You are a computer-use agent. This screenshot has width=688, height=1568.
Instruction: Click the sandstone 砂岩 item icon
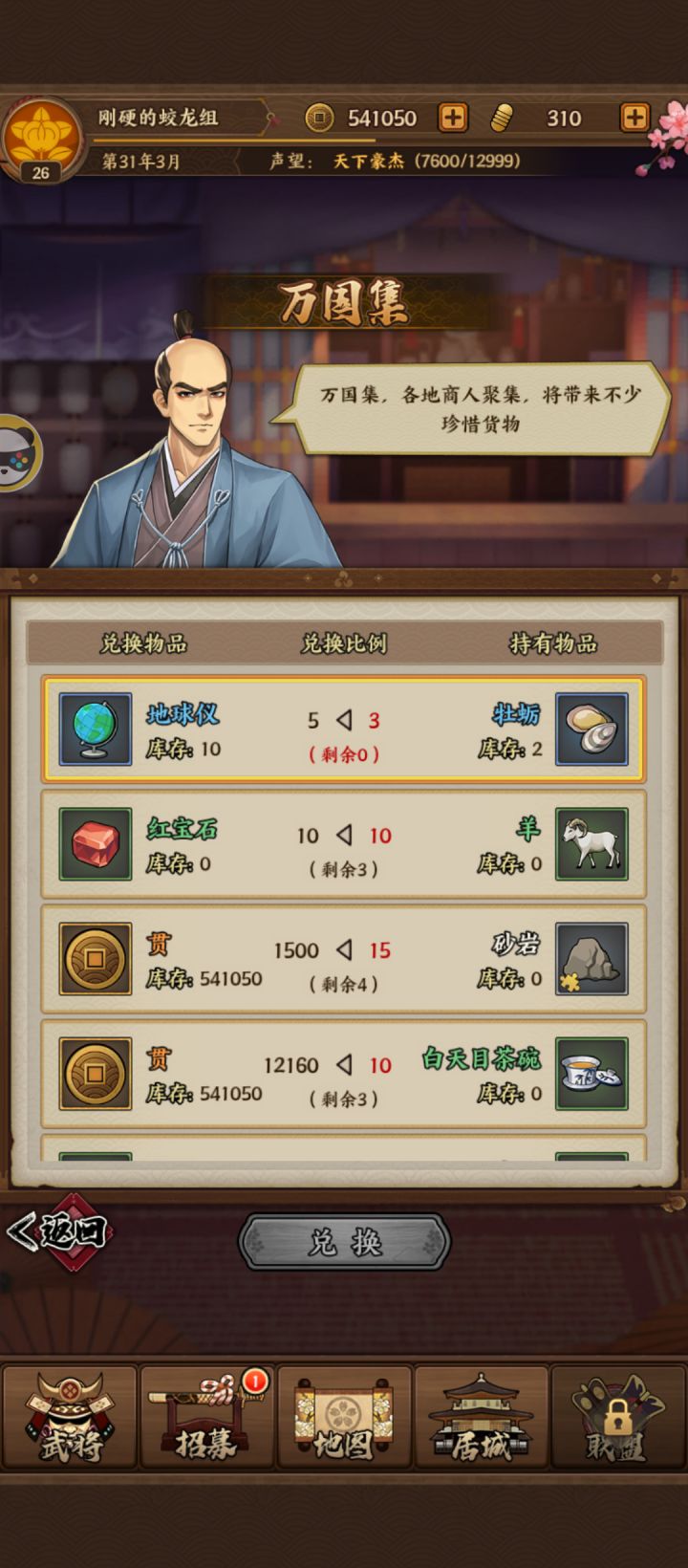click(x=592, y=959)
